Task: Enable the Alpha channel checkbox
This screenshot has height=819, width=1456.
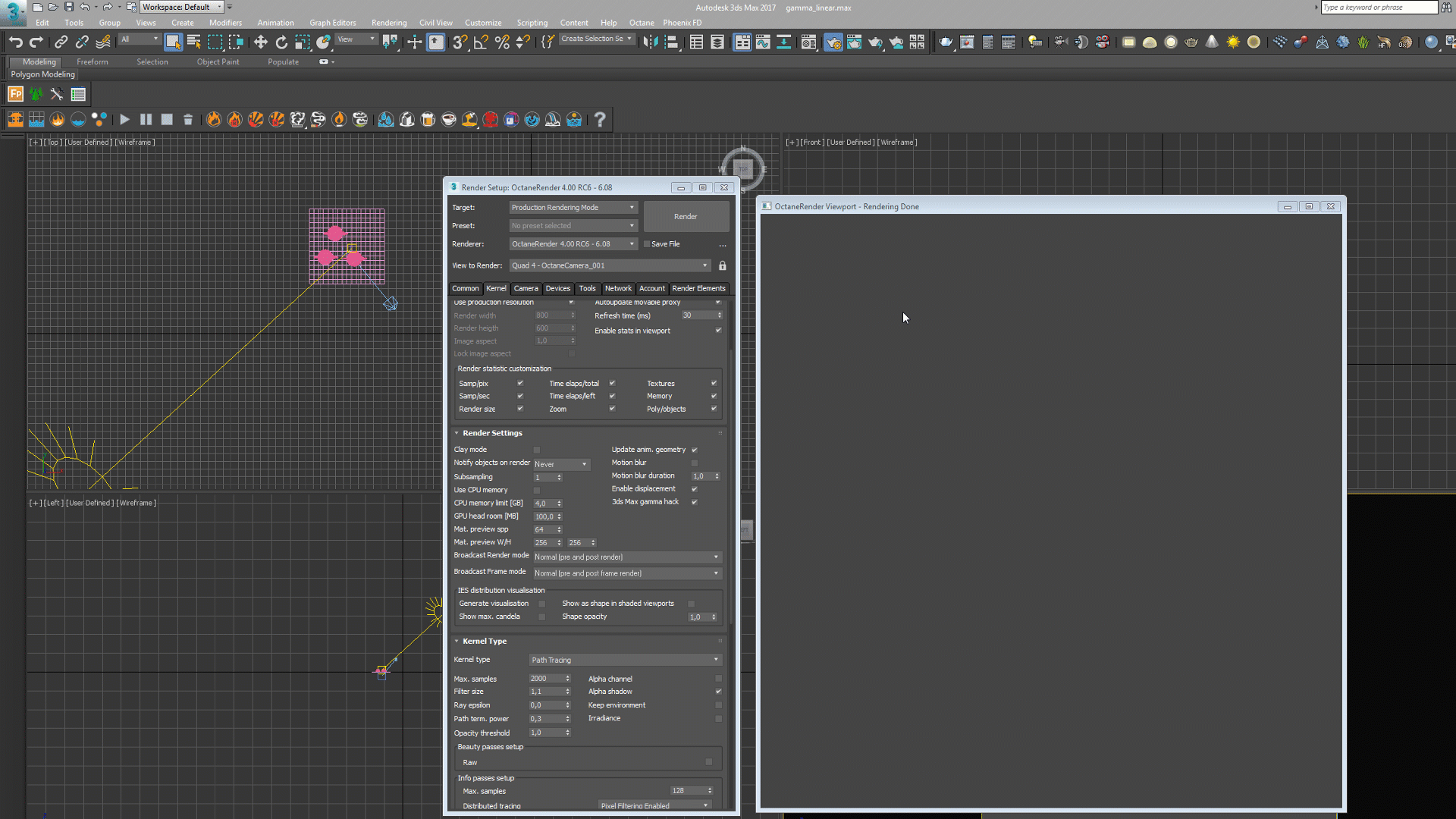Action: pyautogui.click(x=718, y=679)
